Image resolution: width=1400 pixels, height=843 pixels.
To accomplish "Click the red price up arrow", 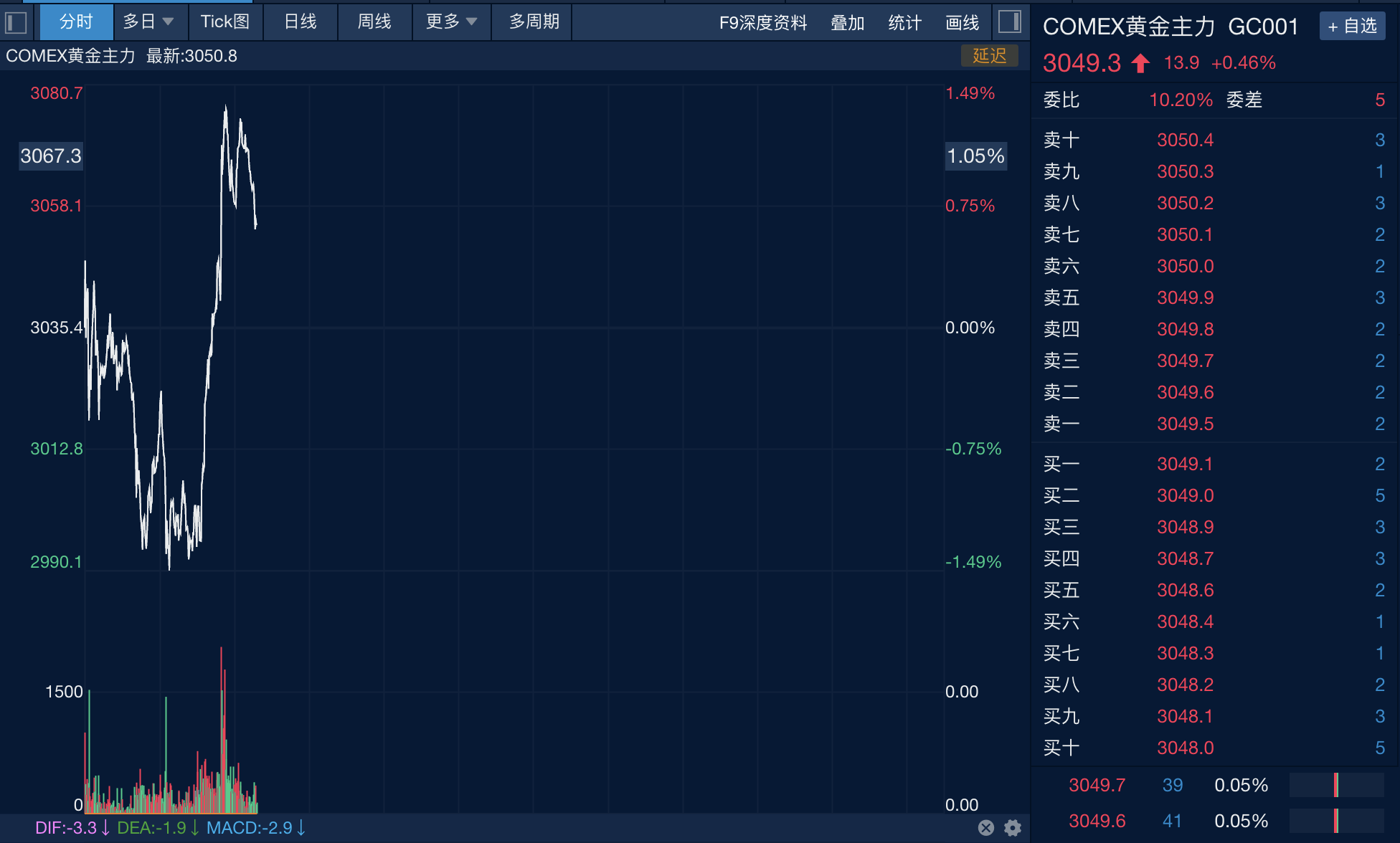I will pos(1140,63).
